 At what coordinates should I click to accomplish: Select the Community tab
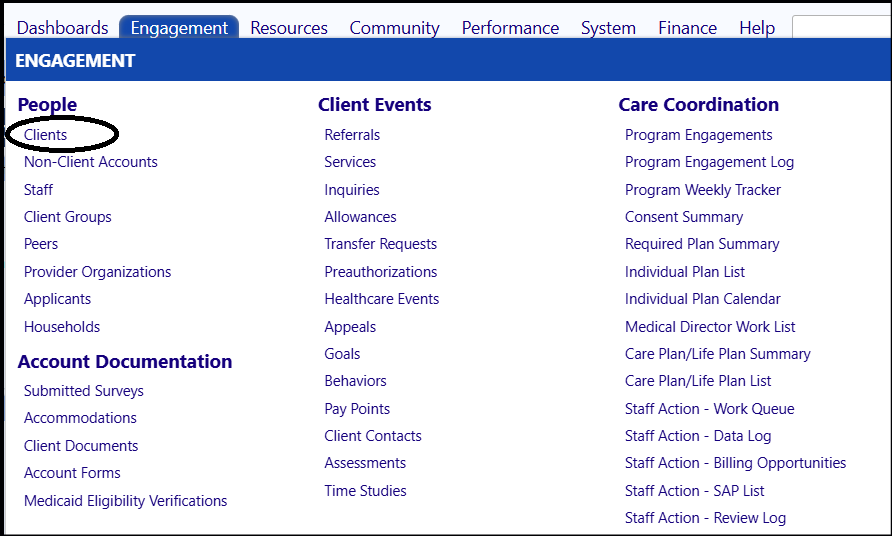coord(394,28)
